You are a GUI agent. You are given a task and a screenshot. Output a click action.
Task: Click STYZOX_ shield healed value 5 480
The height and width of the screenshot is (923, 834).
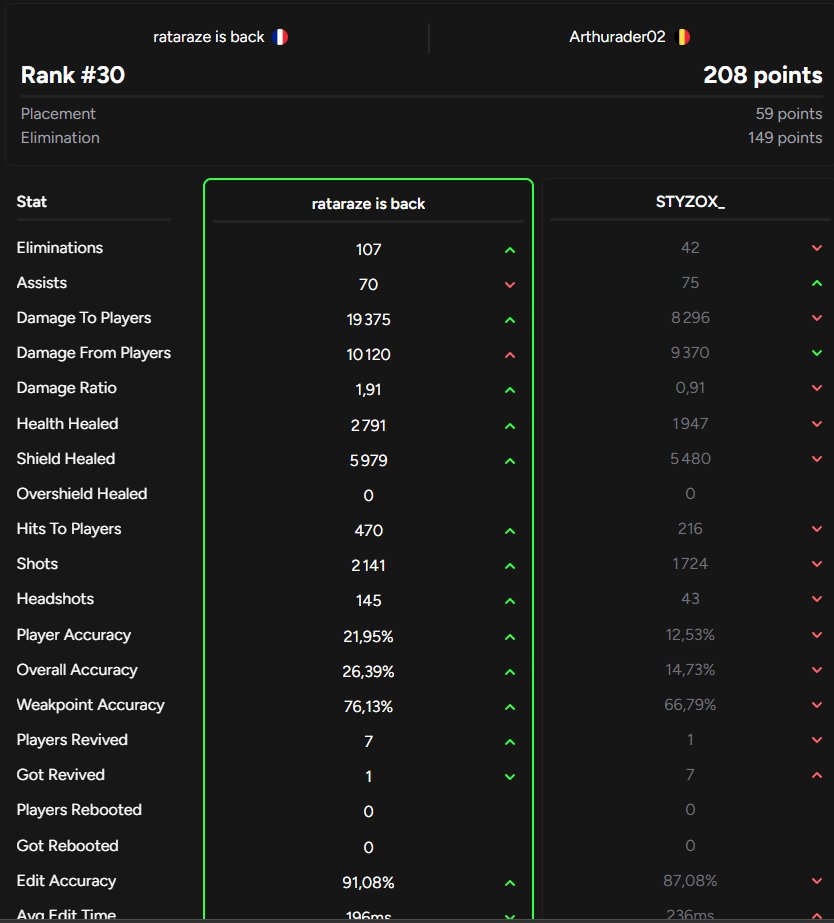coord(690,459)
